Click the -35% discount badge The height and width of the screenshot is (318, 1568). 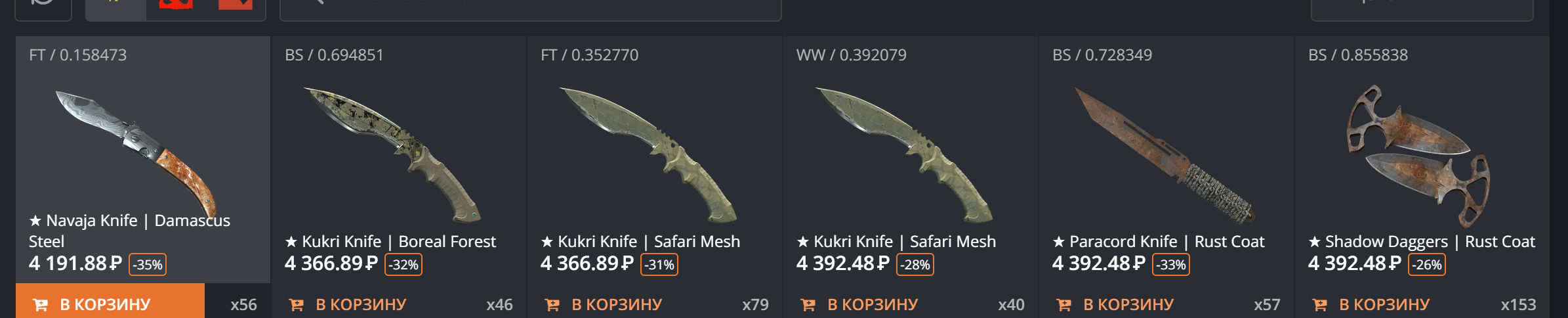point(148,265)
